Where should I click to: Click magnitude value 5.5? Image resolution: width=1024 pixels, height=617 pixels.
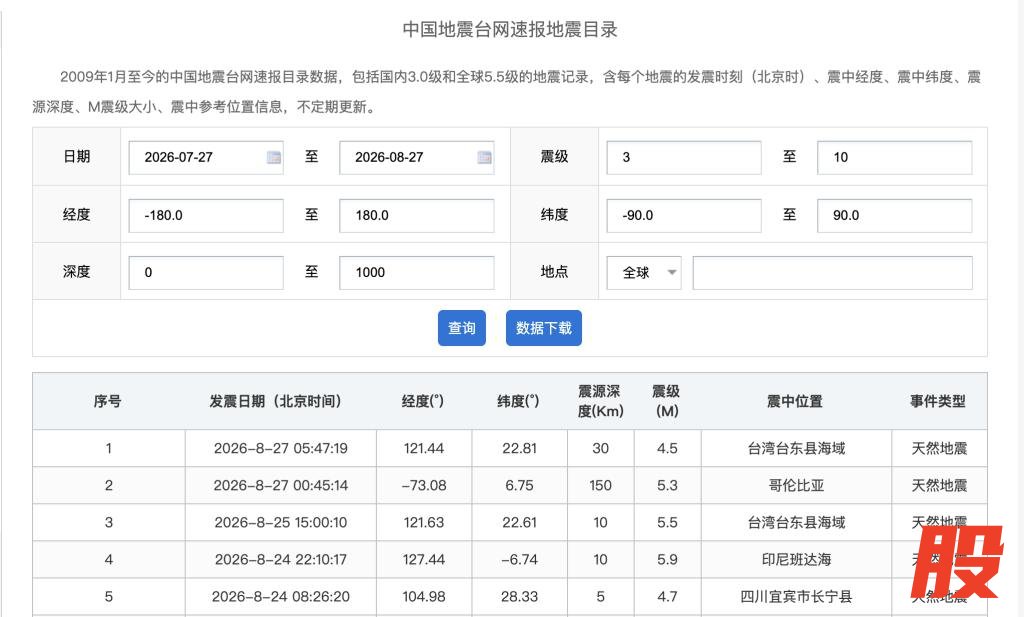pyautogui.click(x=667, y=523)
